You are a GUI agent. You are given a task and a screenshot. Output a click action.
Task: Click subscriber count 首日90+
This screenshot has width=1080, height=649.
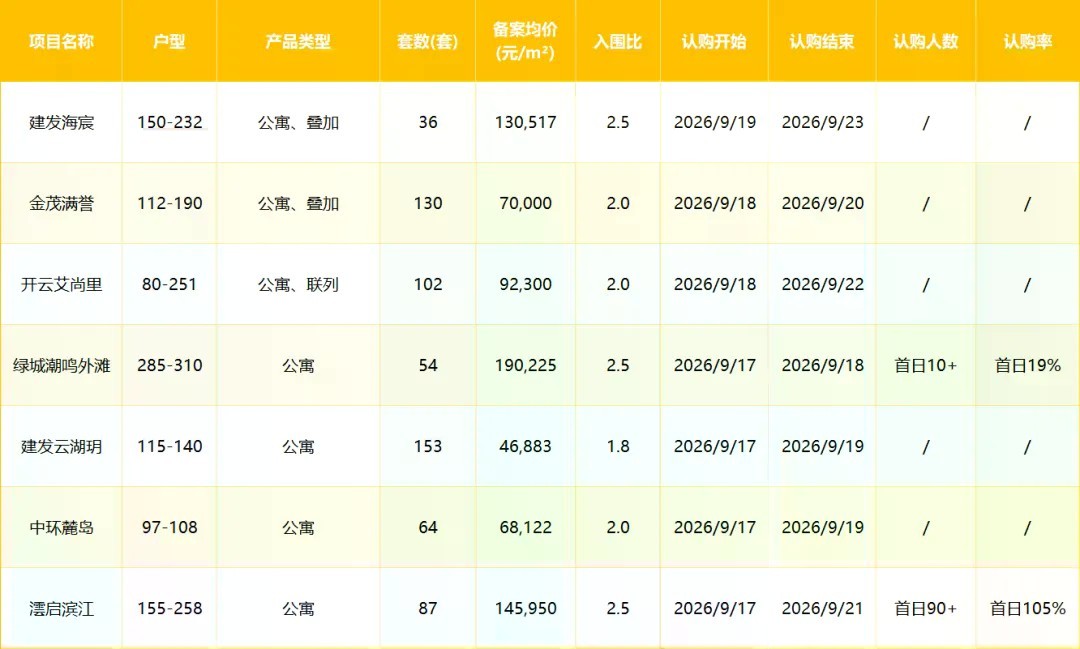(926, 609)
